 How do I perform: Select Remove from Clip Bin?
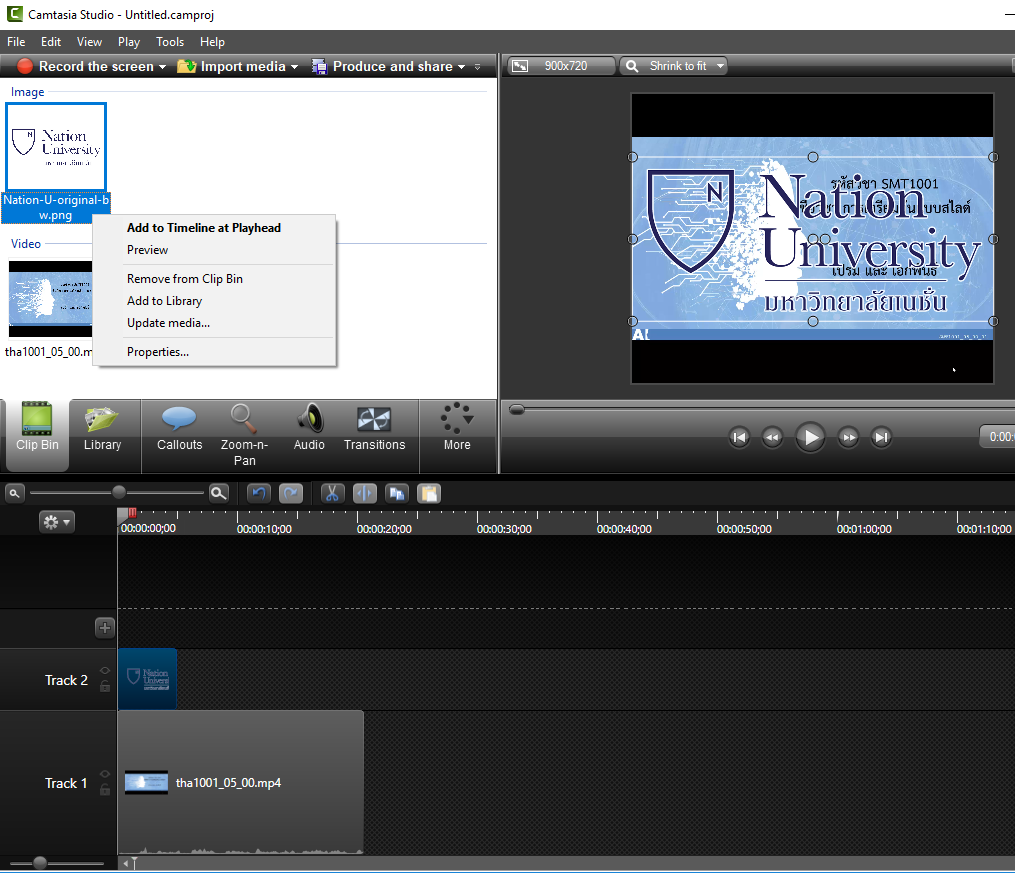(184, 279)
